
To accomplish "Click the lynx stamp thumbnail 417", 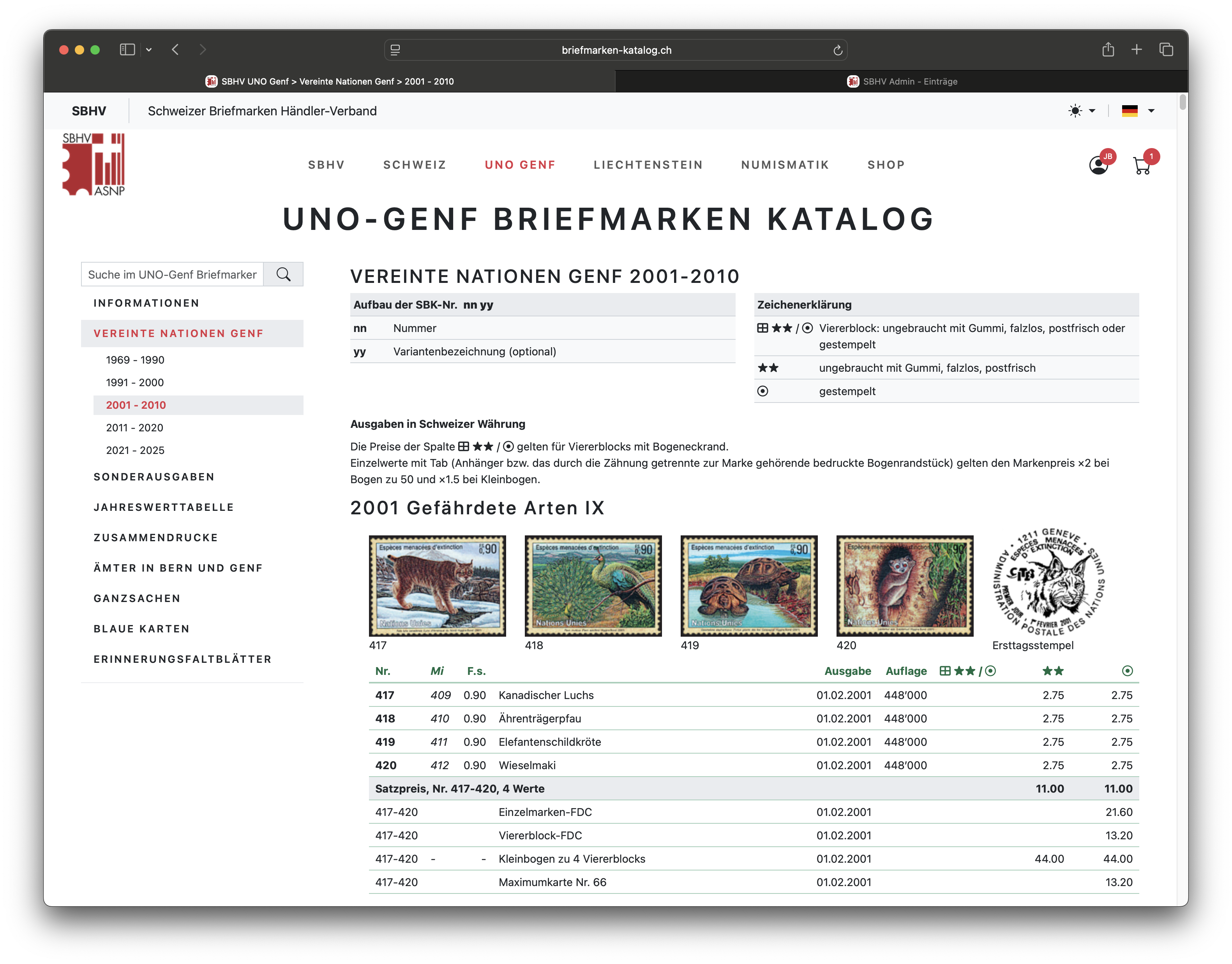I will pos(438,586).
